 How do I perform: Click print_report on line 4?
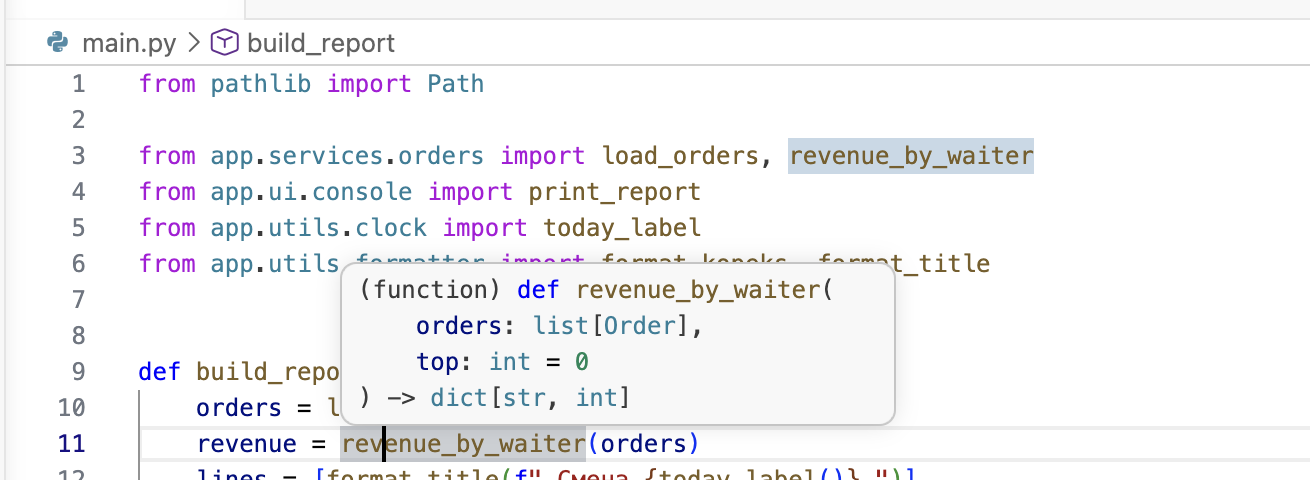tap(615, 192)
